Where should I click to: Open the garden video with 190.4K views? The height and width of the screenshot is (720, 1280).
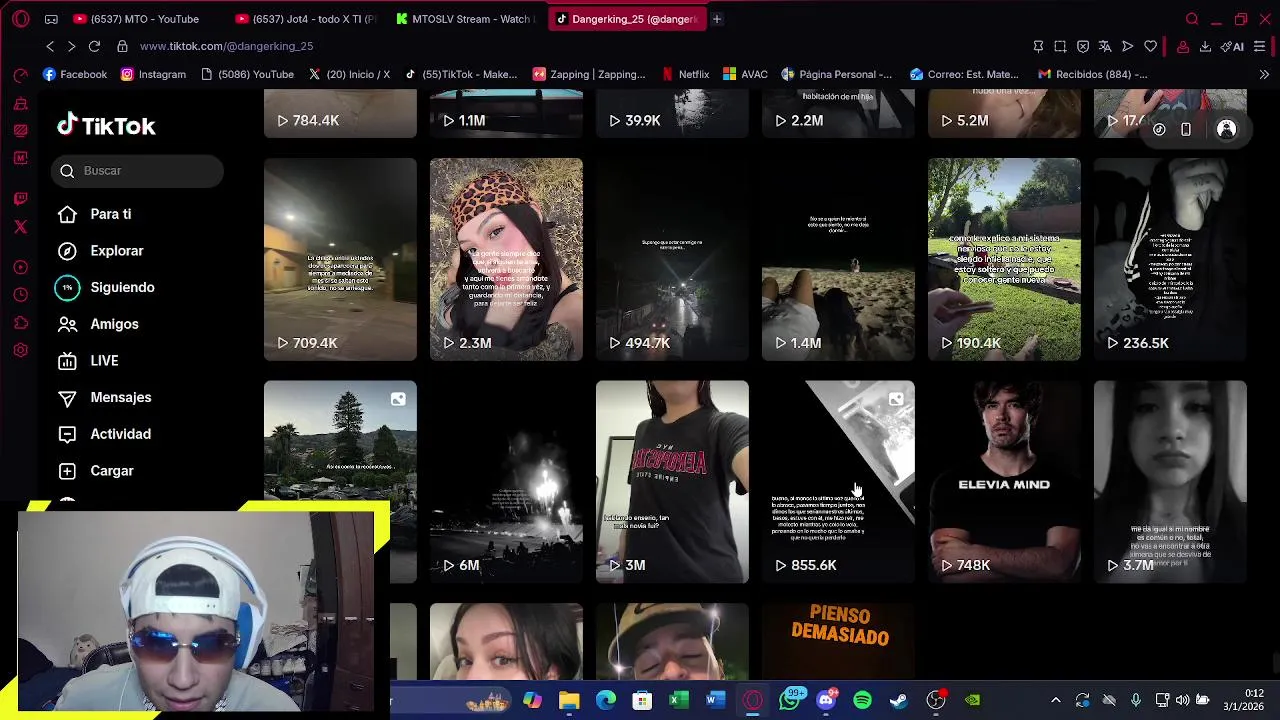1004,259
